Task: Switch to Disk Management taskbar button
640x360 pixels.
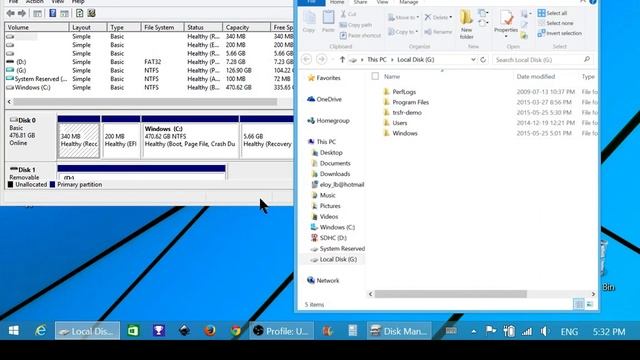Action: (x=399, y=331)
